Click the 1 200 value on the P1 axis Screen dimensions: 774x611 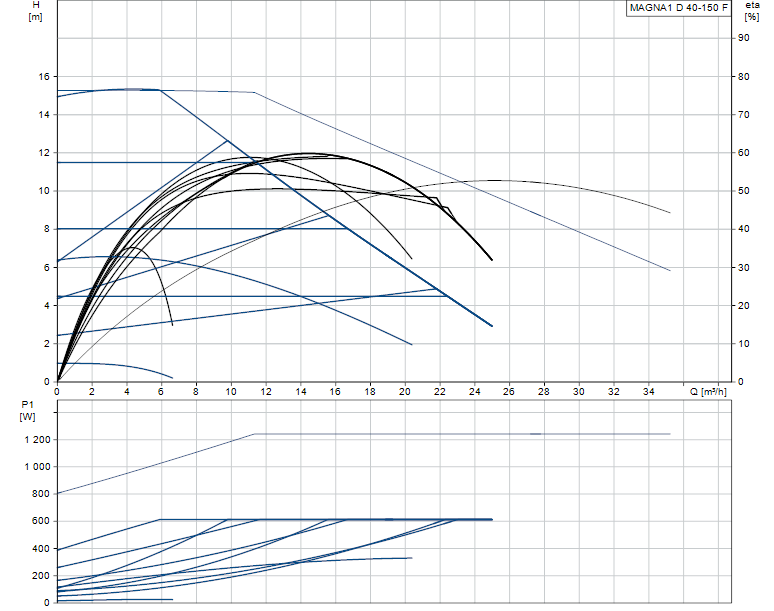pyautogui.click(x=38, y=440)
